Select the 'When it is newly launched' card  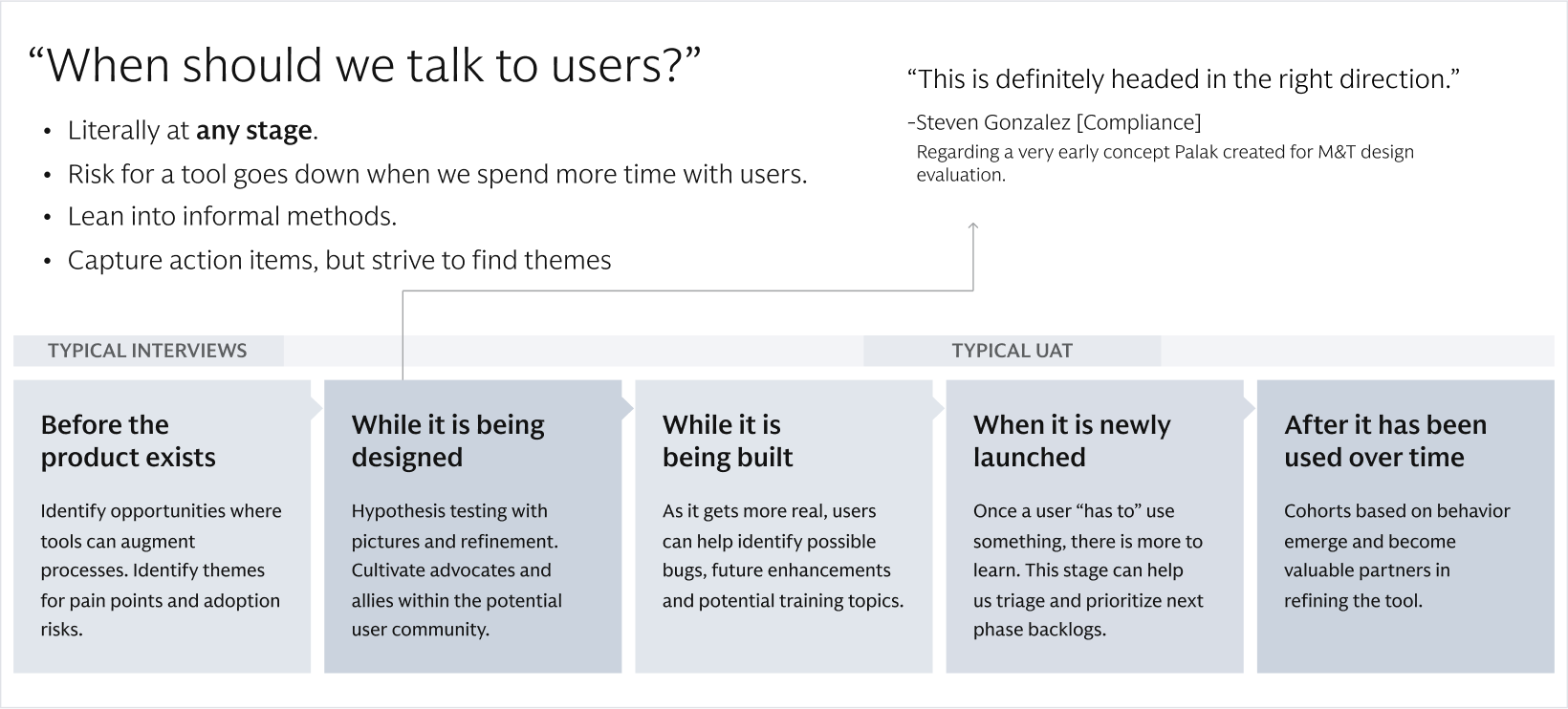tap(1095, 526)
